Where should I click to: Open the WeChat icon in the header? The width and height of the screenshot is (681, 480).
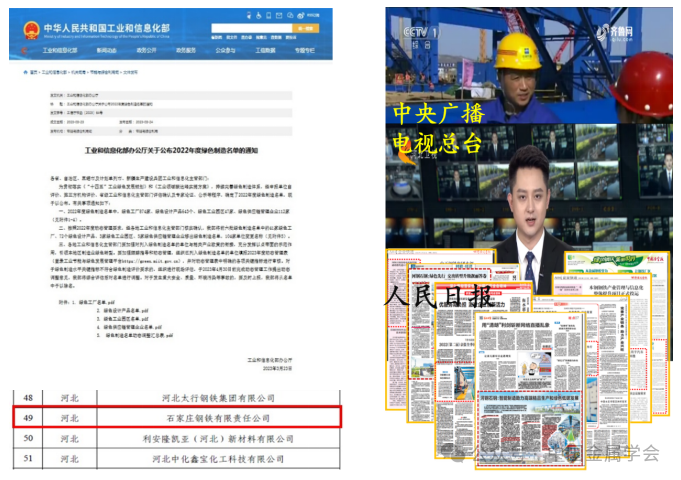pyautogui.click(x=290, y=16)
